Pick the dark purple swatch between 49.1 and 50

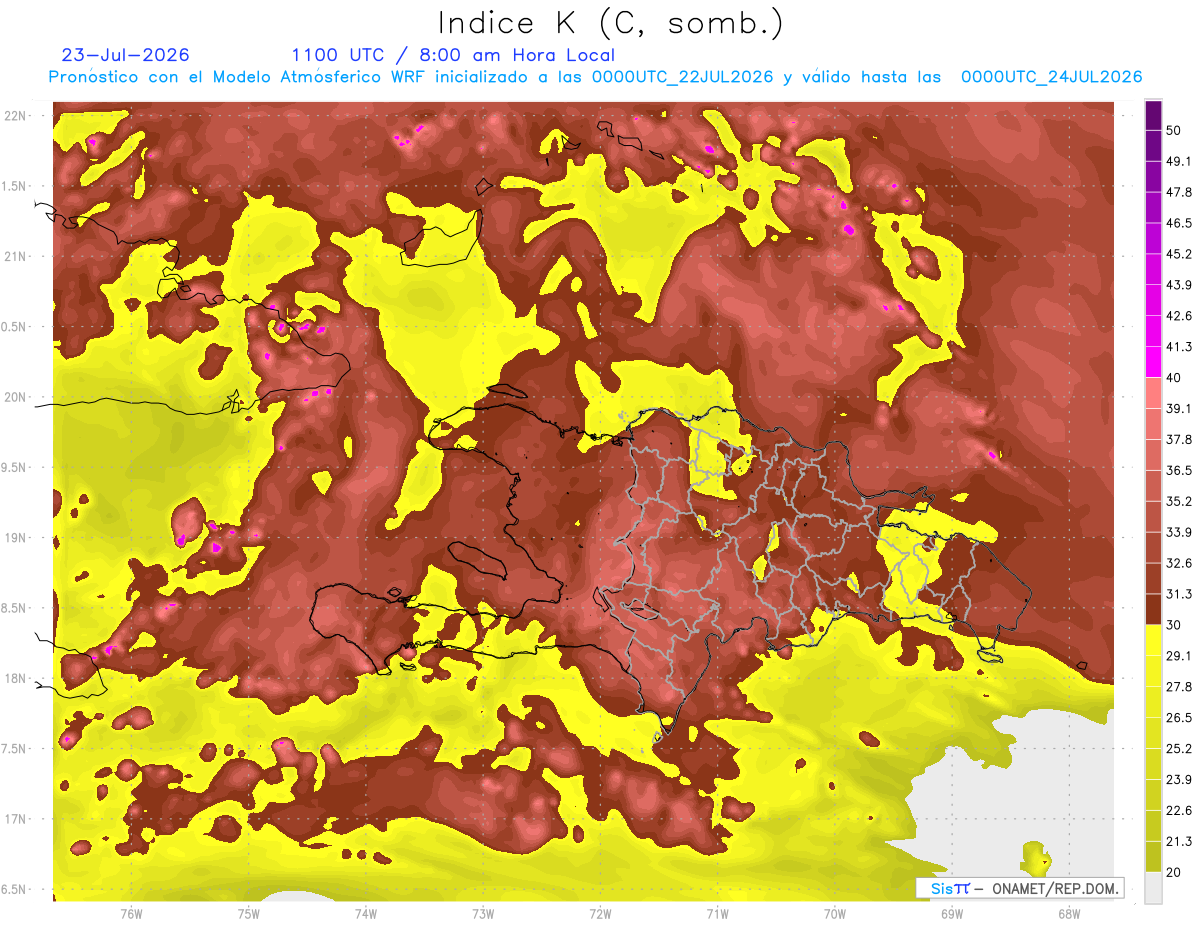pos(1153,146)
